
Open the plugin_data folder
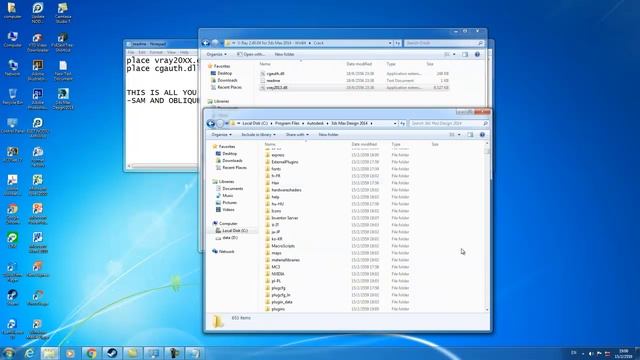[x=282, y=302]
